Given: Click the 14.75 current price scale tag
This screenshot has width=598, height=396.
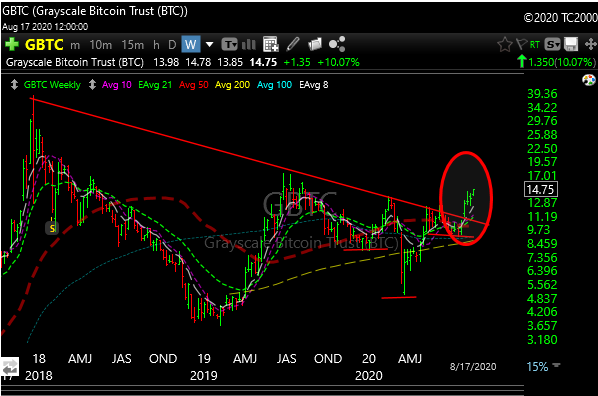Looking at the screenshot, I should coord(541,189).
